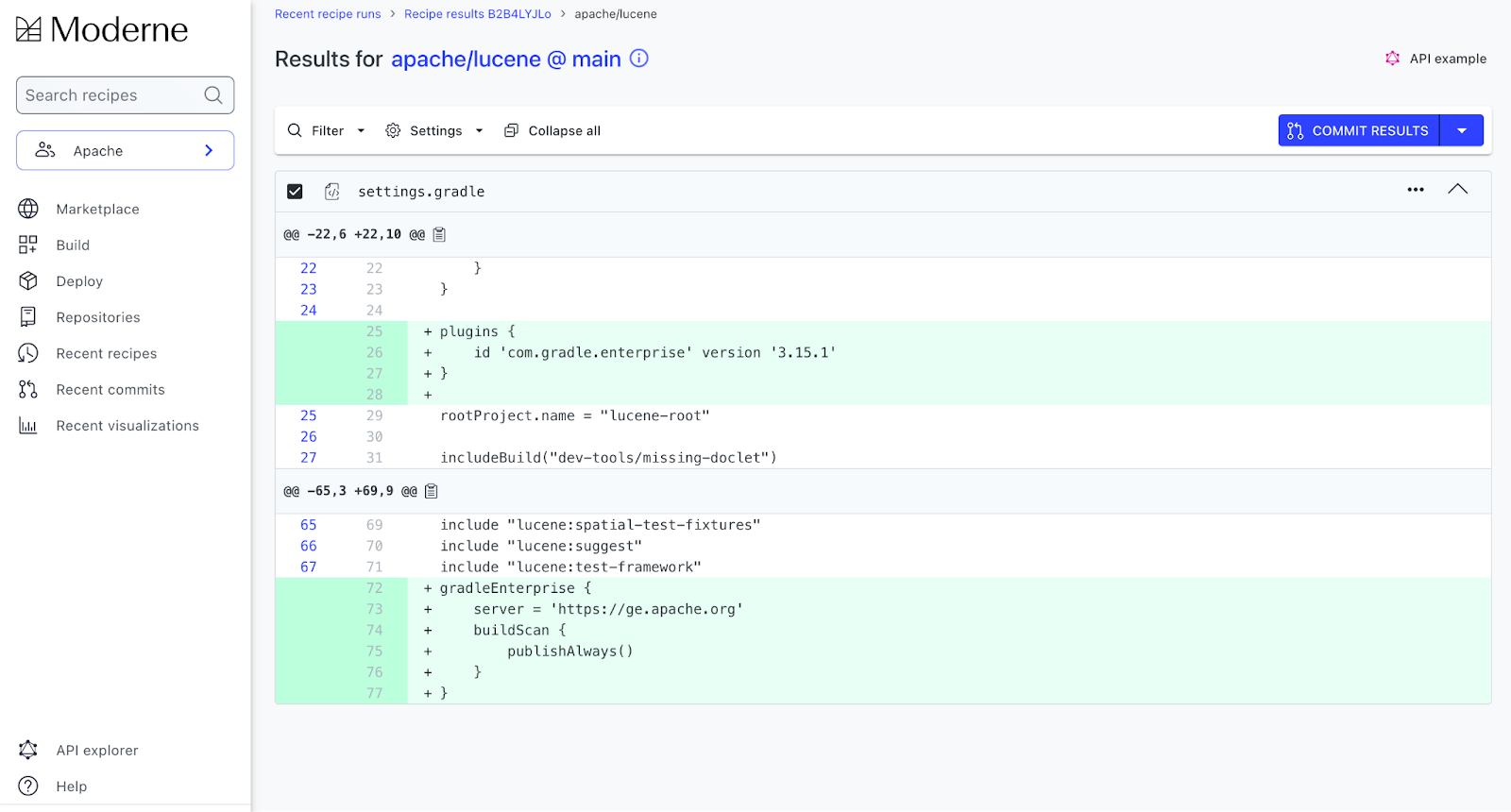
Task: Click the info icon beside main
Action: tap(639, 59)
